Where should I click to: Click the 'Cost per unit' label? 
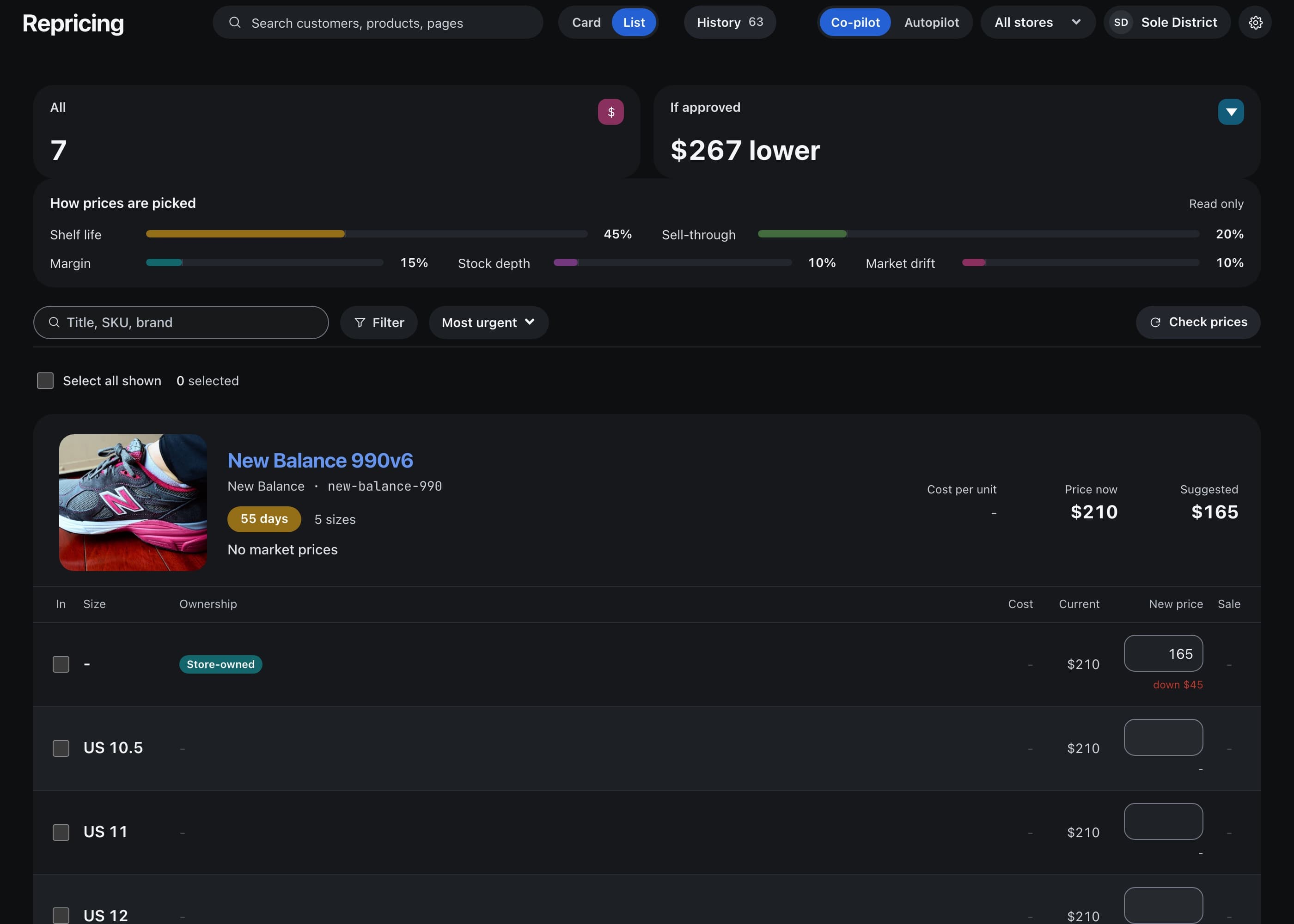961,489
